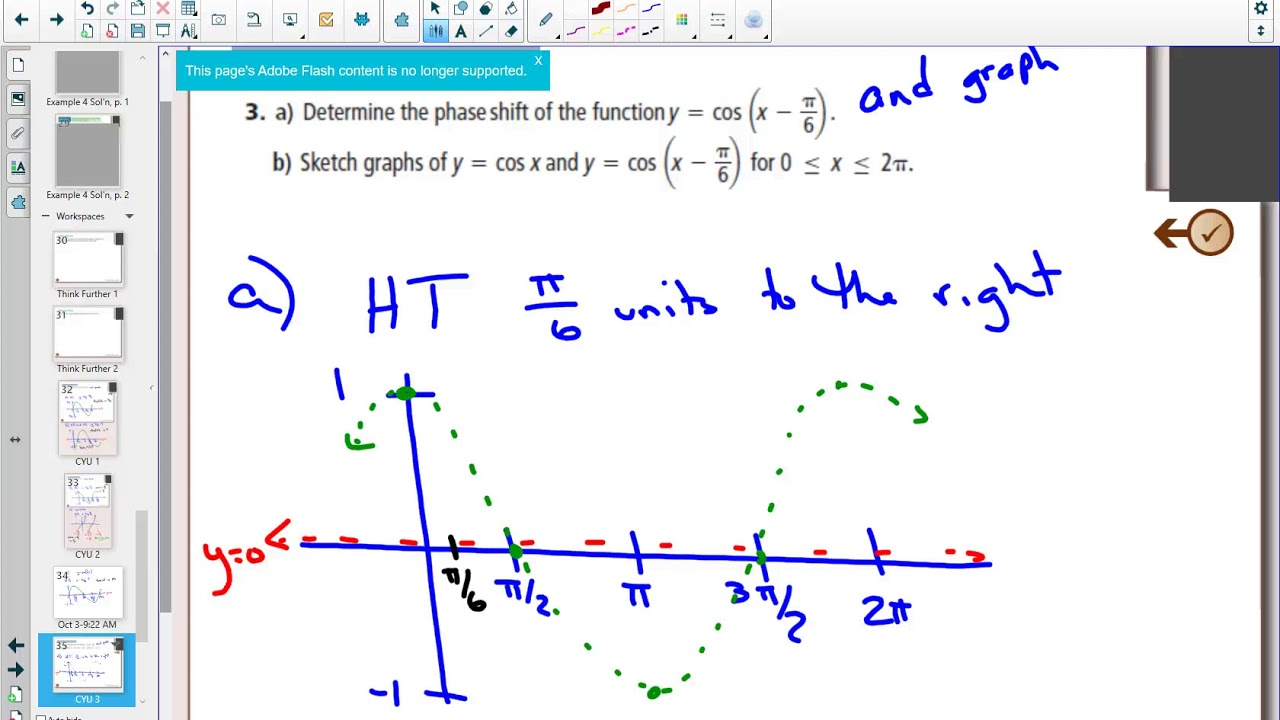This screenshot has width=1280, height=720.
Task: Pick the magenta dashed pen style
Action: (x=626, y=31)
